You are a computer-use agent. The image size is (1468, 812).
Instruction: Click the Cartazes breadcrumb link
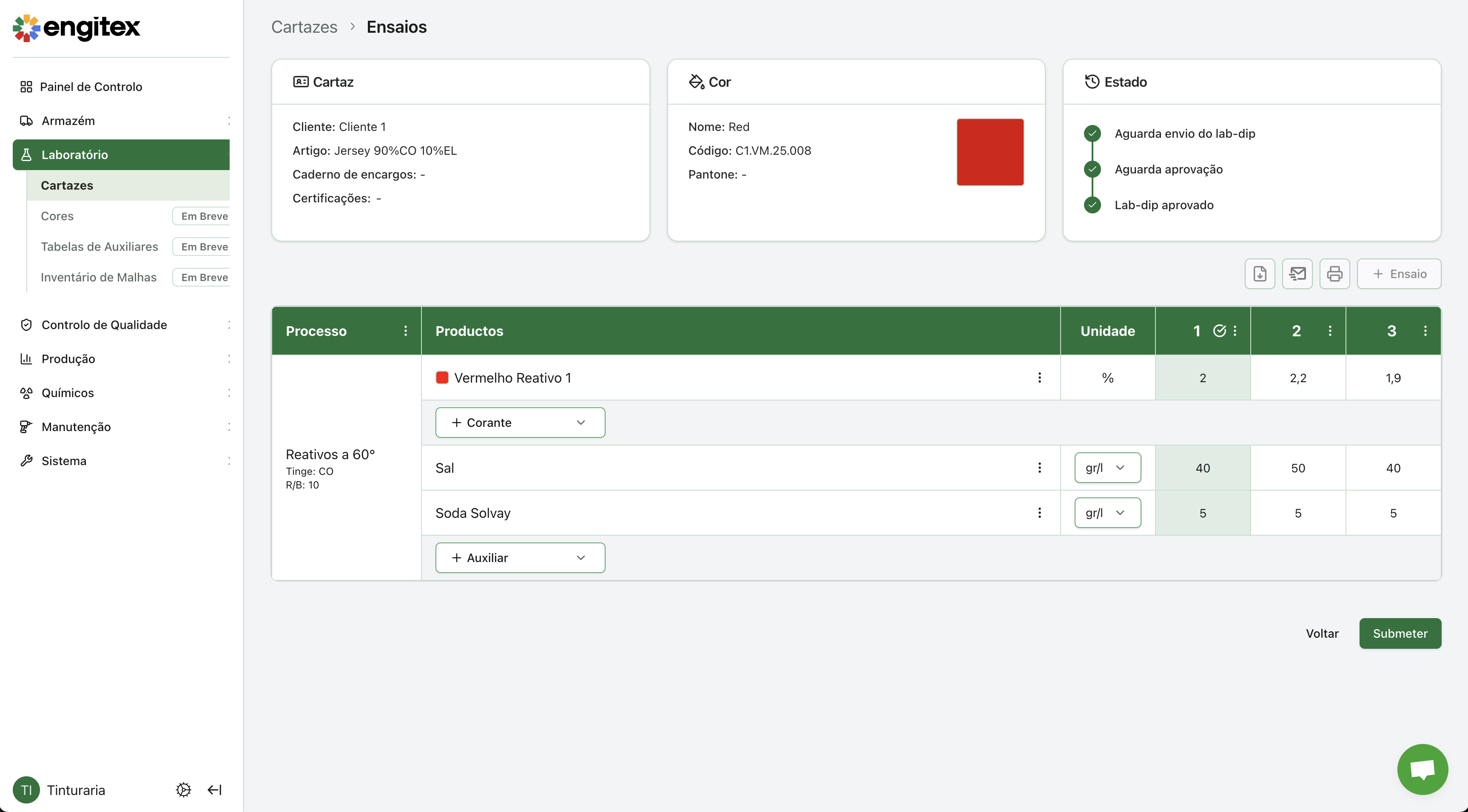coord(304,27)
